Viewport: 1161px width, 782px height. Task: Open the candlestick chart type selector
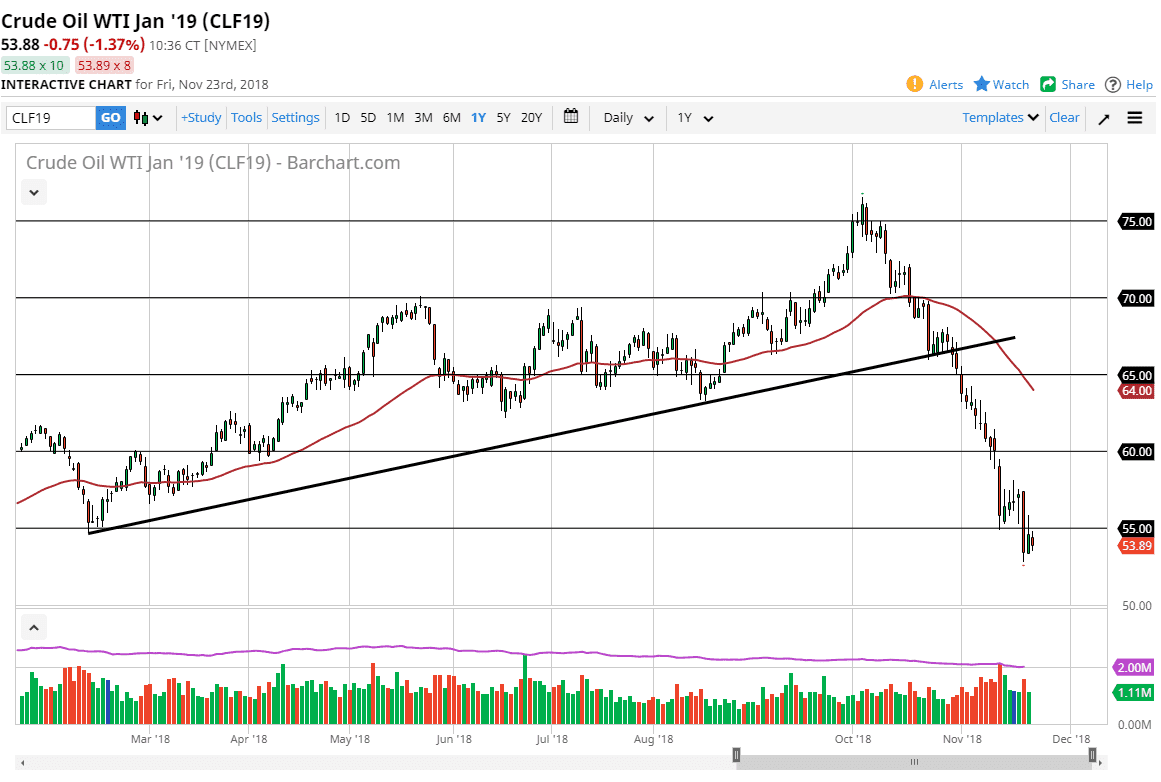[146, 117]
